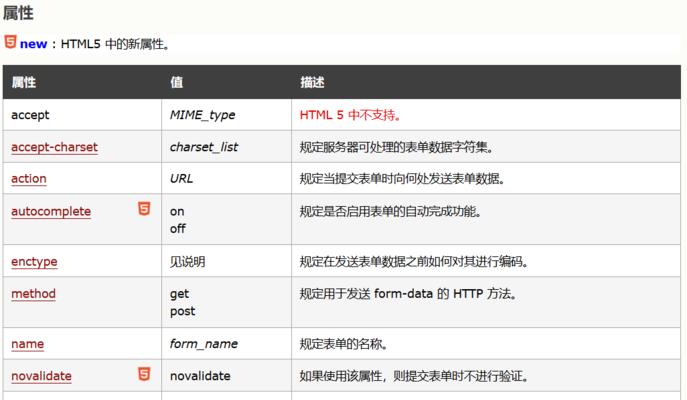This screenshot has width=687, height=400.
Task: Open the novalidate attribute link
Action: click(42, 376)
